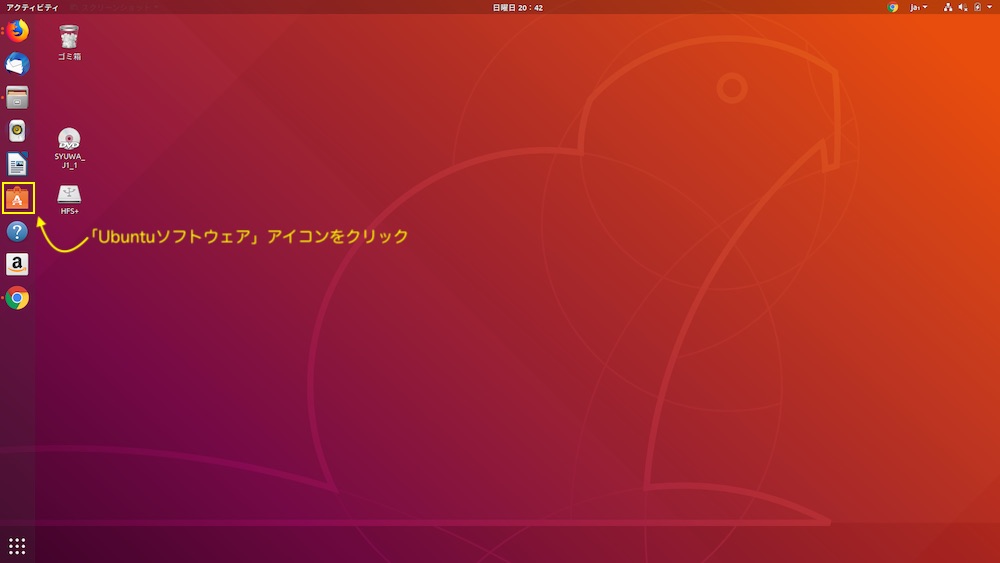
Task: Show all applications grid
Action: pyautogui.click(x=17, y=546)
